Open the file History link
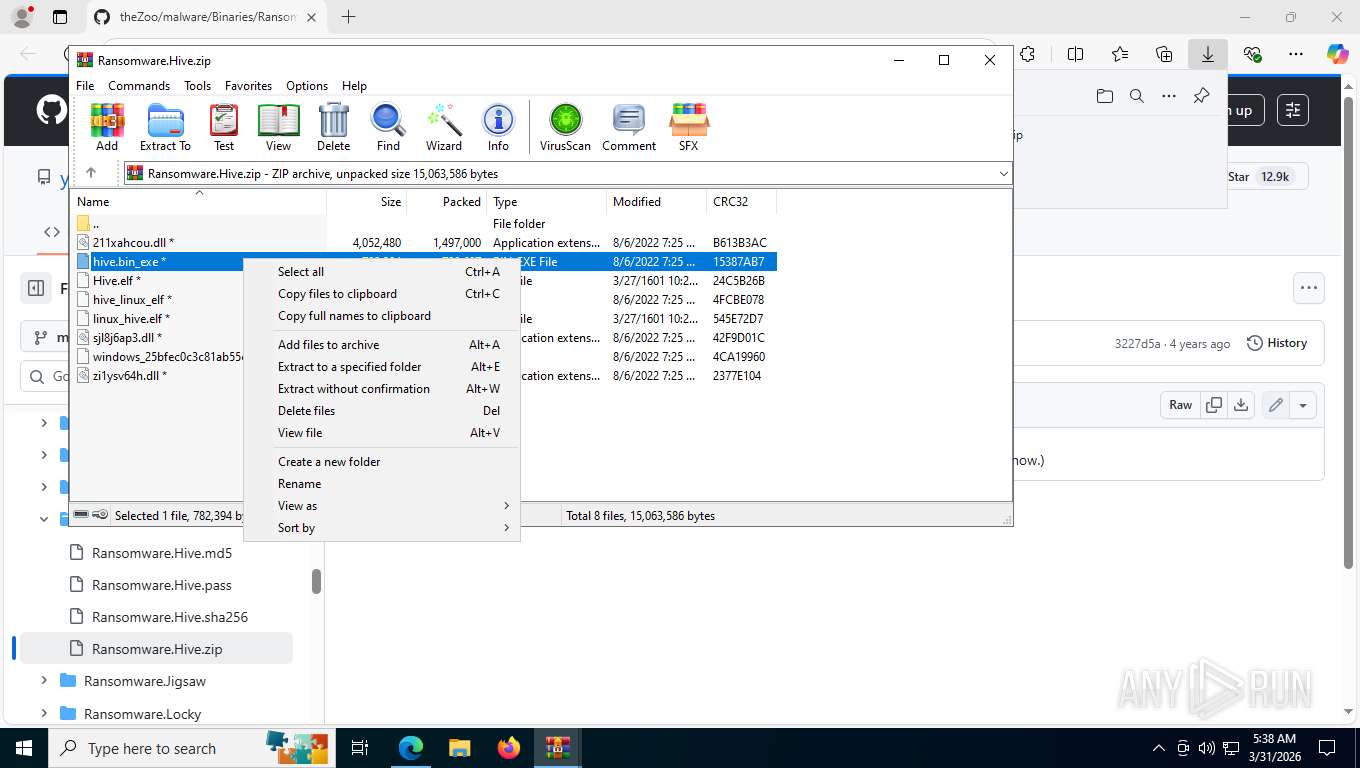 pyautogui.click(x=1277, y=343)
